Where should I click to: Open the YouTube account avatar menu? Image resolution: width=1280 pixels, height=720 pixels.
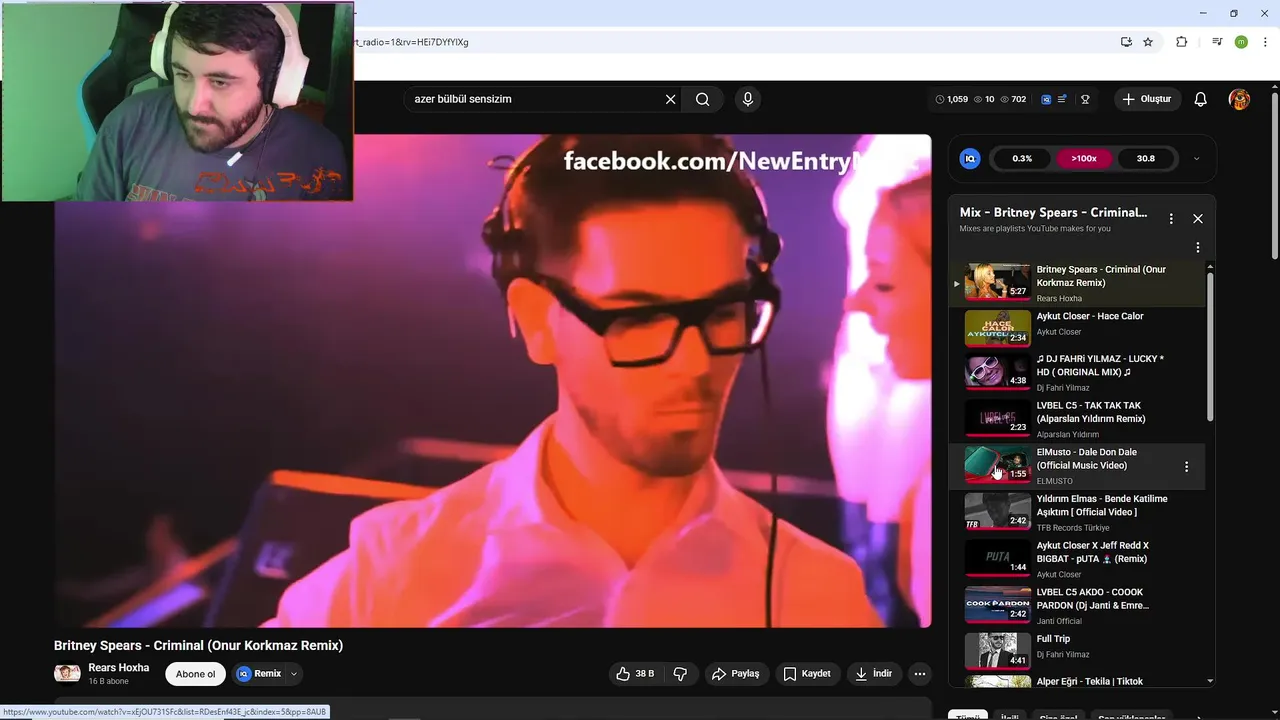pyautogui.click(x=1239, y=99)
